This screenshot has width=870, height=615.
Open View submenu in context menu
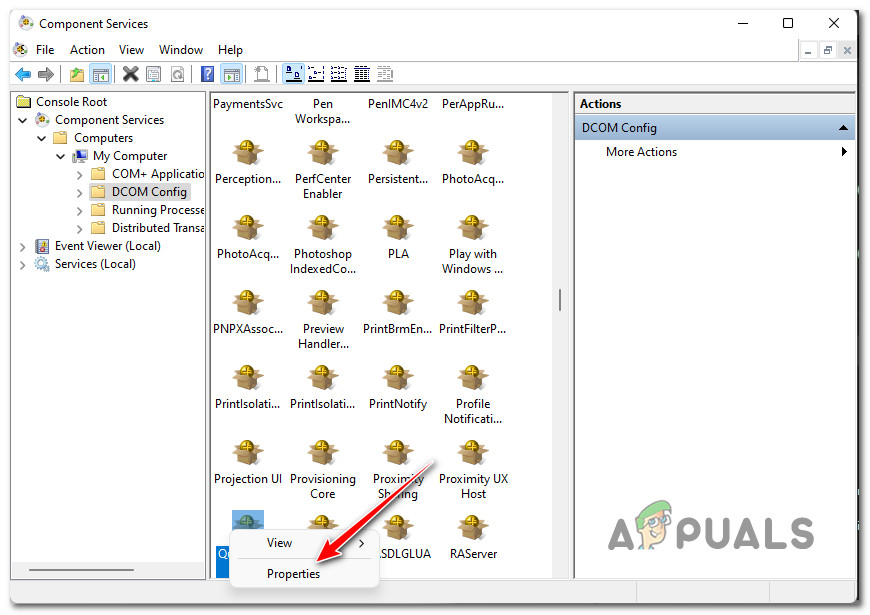point(305,543)
